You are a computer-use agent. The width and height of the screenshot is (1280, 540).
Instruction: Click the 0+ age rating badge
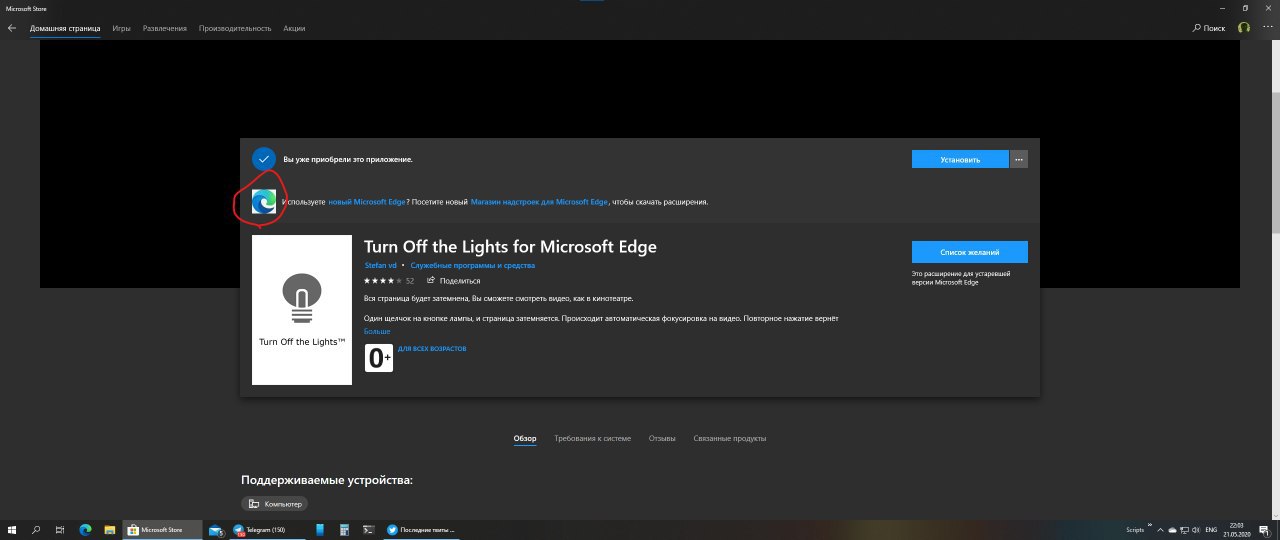378,357
